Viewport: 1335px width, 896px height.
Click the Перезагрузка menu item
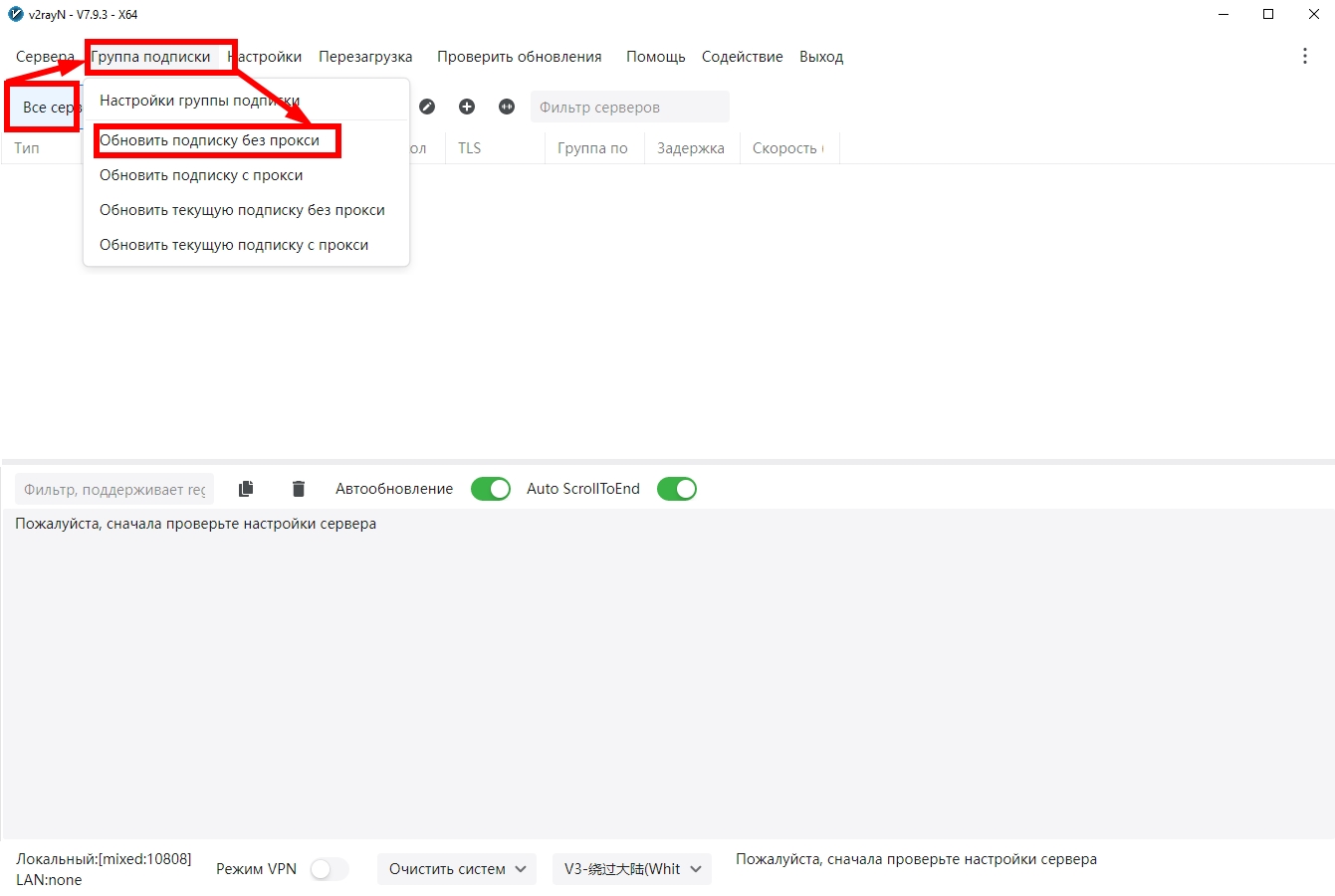pyautogui.click(x=365, y=57)
